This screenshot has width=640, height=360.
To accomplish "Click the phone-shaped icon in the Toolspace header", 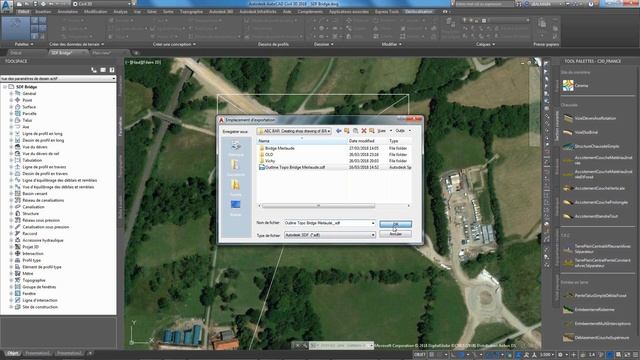I will (x=94, y=70).
